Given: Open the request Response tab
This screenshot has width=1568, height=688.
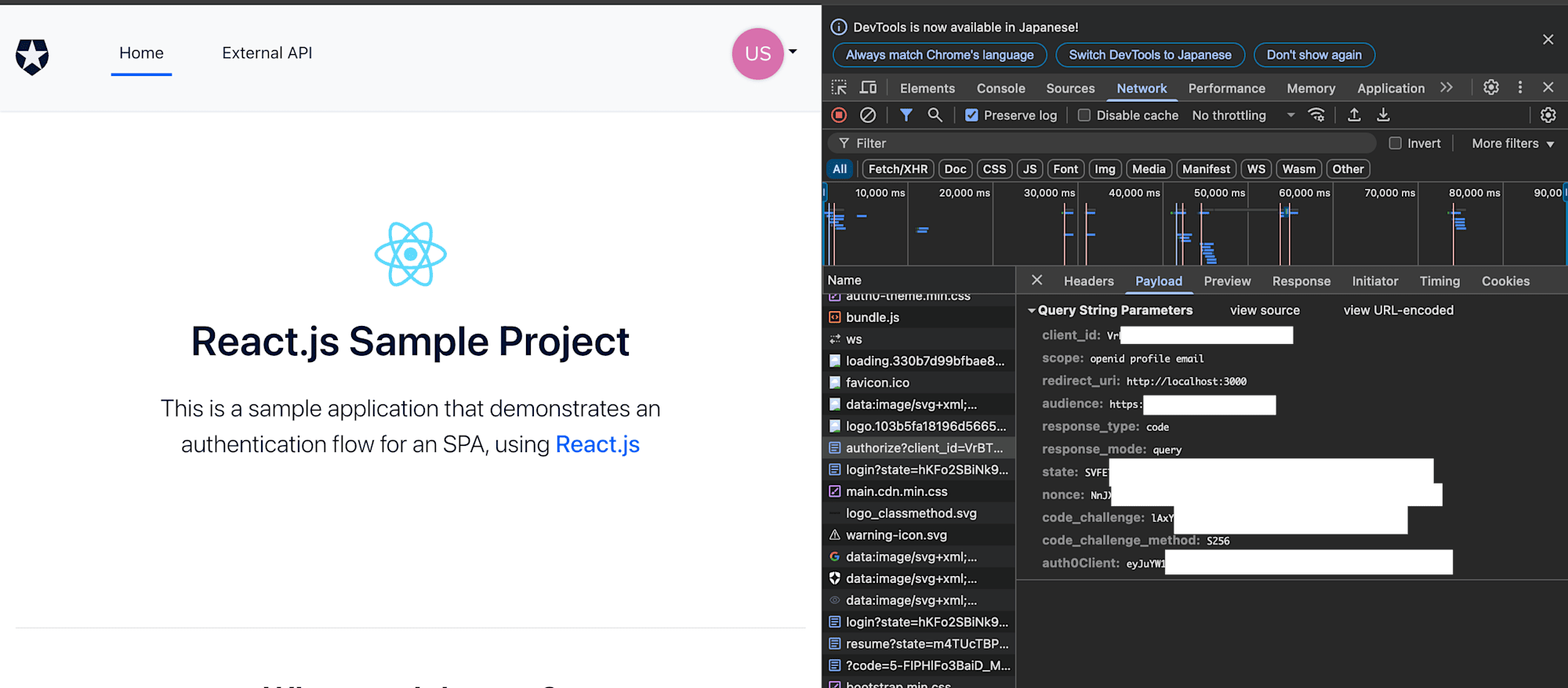Looking at the screenshot, I should click(1301, 281).
